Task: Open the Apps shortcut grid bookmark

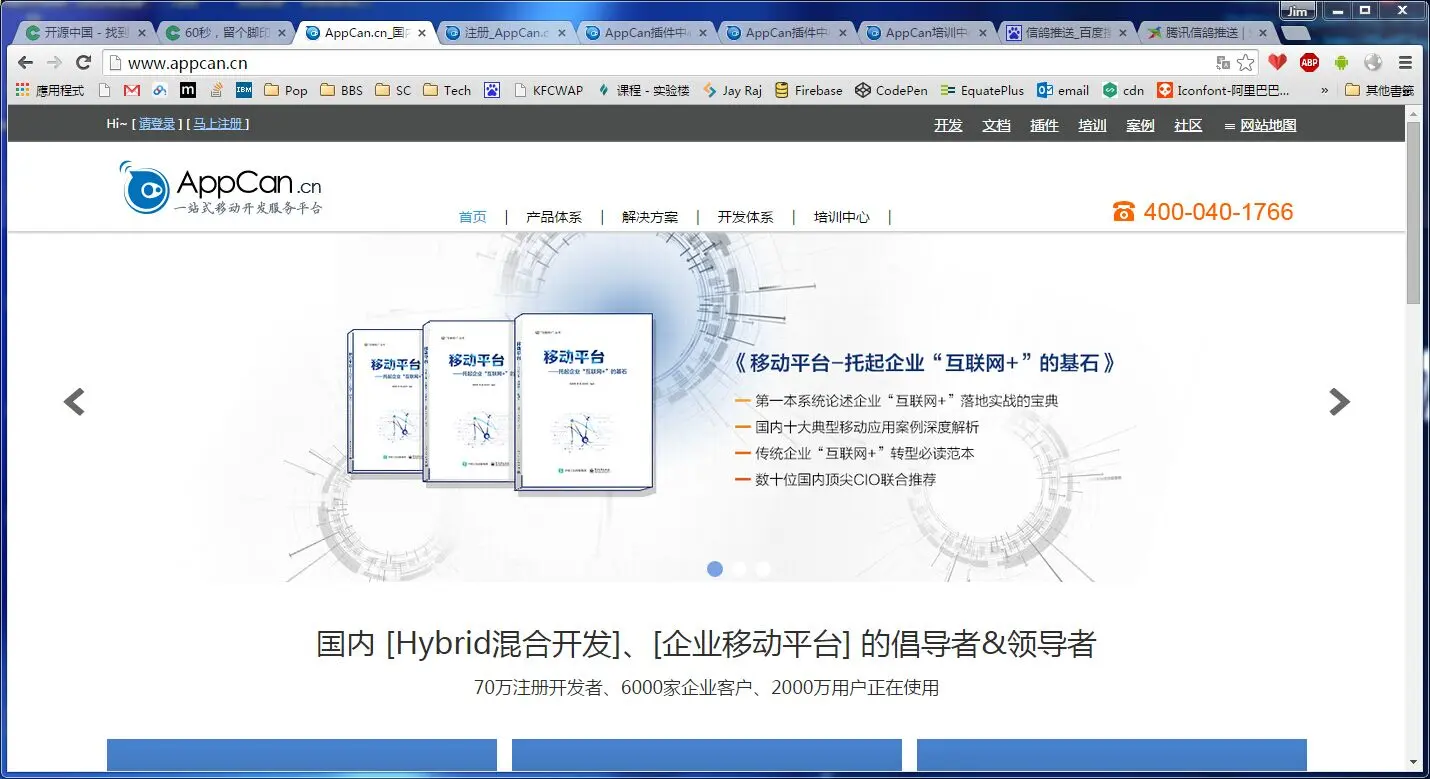Action: (50, 90)
